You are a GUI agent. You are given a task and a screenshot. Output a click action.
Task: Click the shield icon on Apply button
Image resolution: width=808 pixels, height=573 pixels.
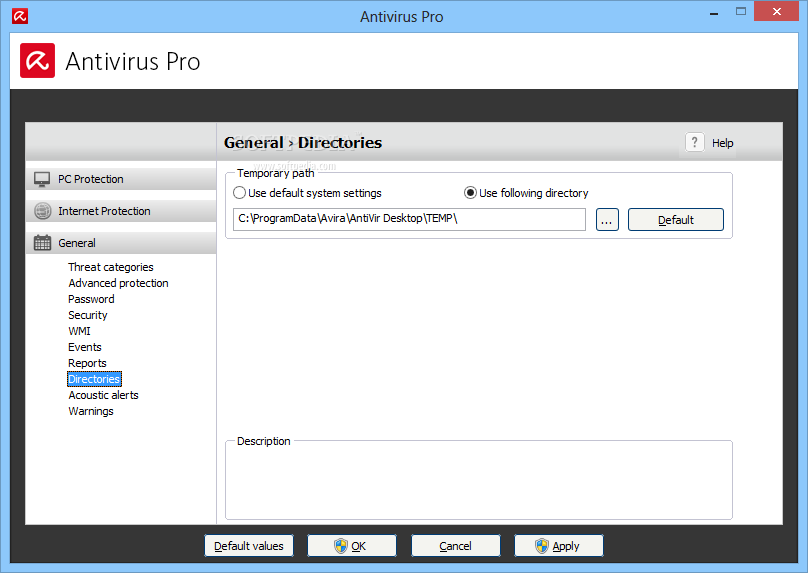pyautogui.click(x=542, y=546)
